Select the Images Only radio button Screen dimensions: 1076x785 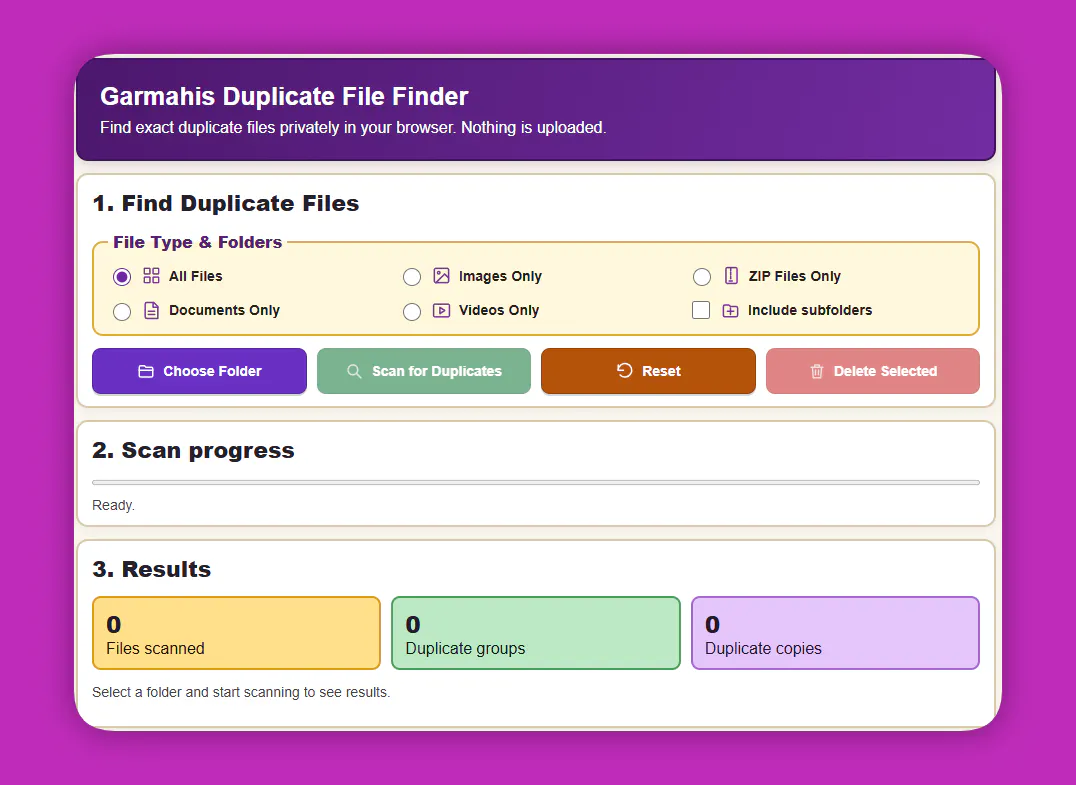coord(412,277)
